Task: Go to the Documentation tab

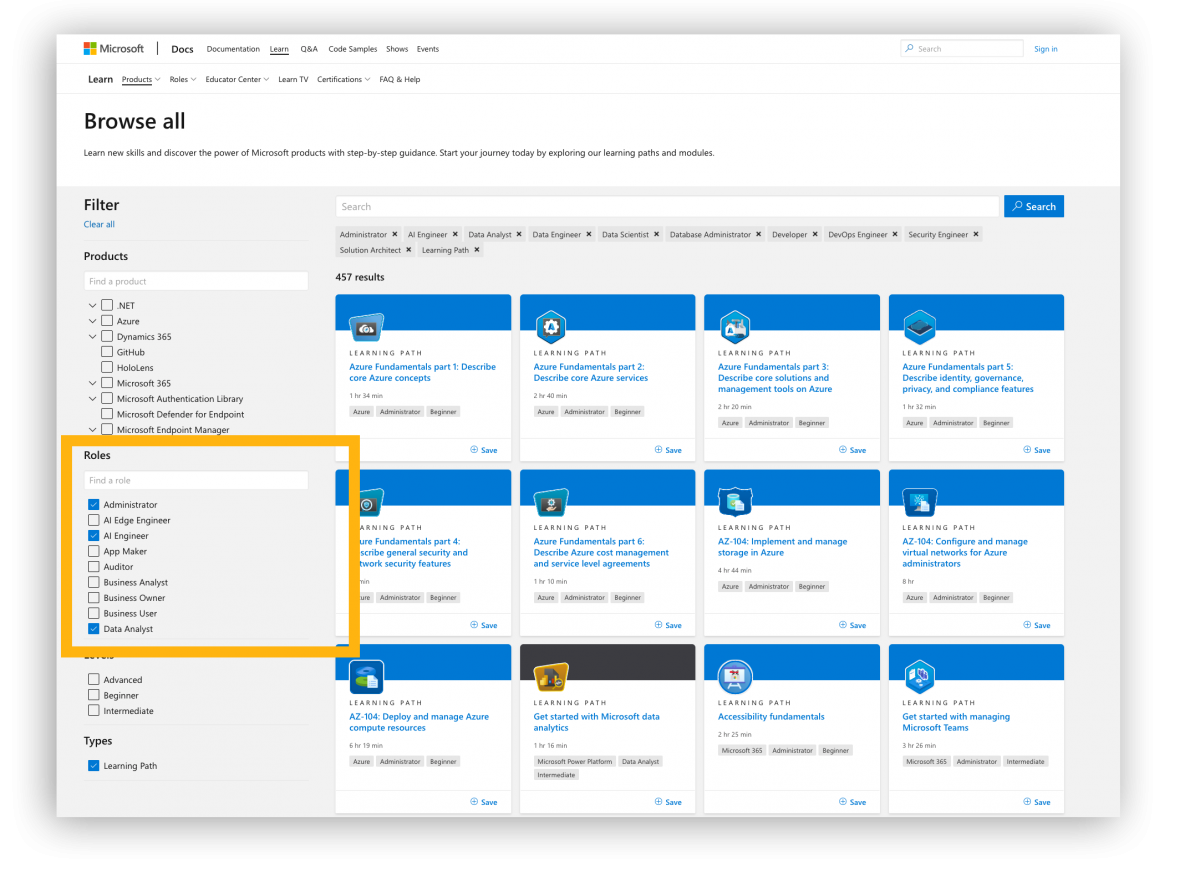Action: point(233,49)
